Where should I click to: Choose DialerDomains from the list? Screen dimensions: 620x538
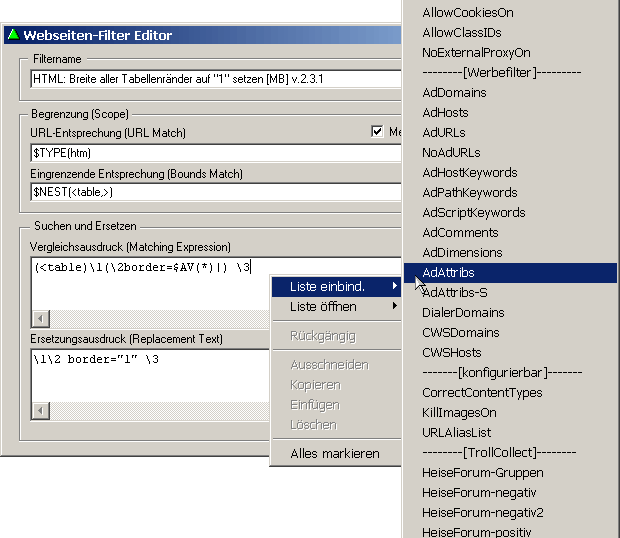click(463, 312)
